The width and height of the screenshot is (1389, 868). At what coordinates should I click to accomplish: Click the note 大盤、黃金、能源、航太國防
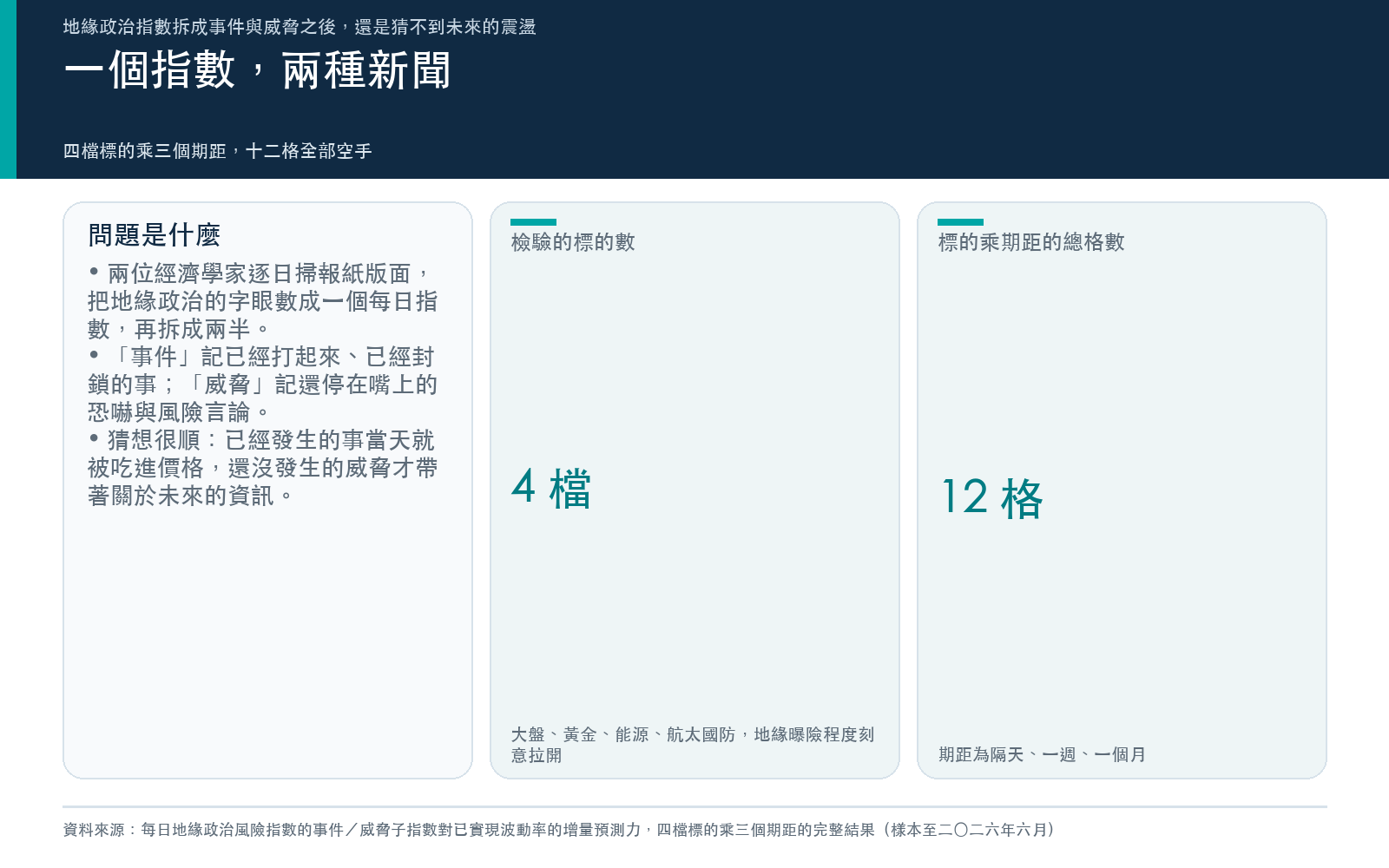(x=693, y=745)
